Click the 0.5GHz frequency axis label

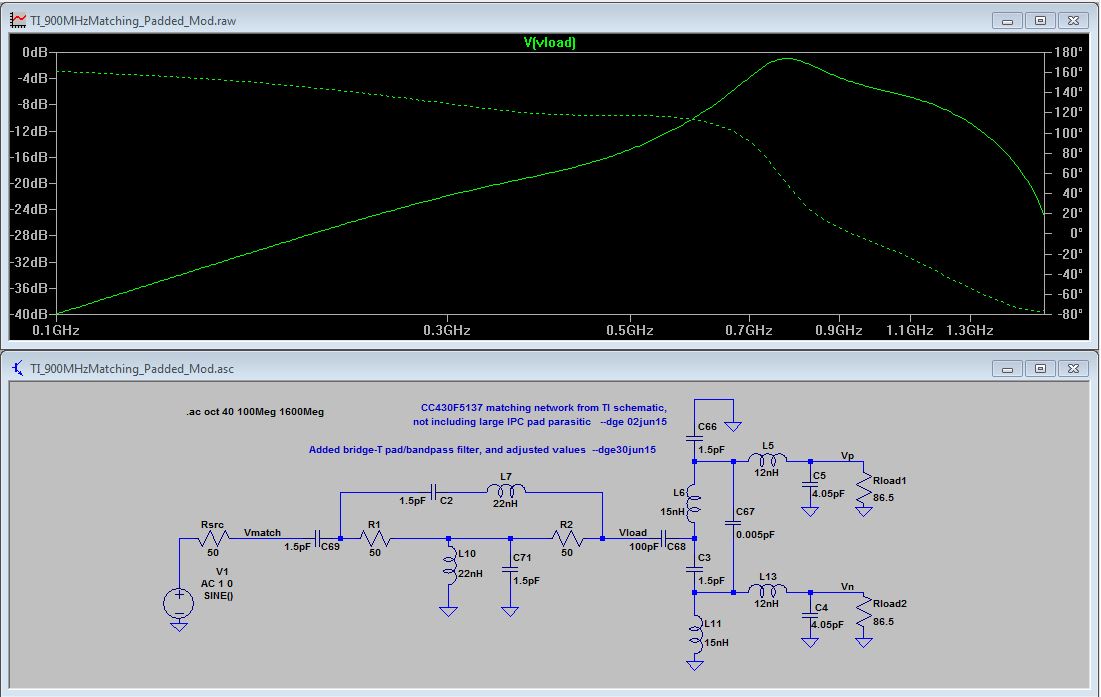(630, 330)
